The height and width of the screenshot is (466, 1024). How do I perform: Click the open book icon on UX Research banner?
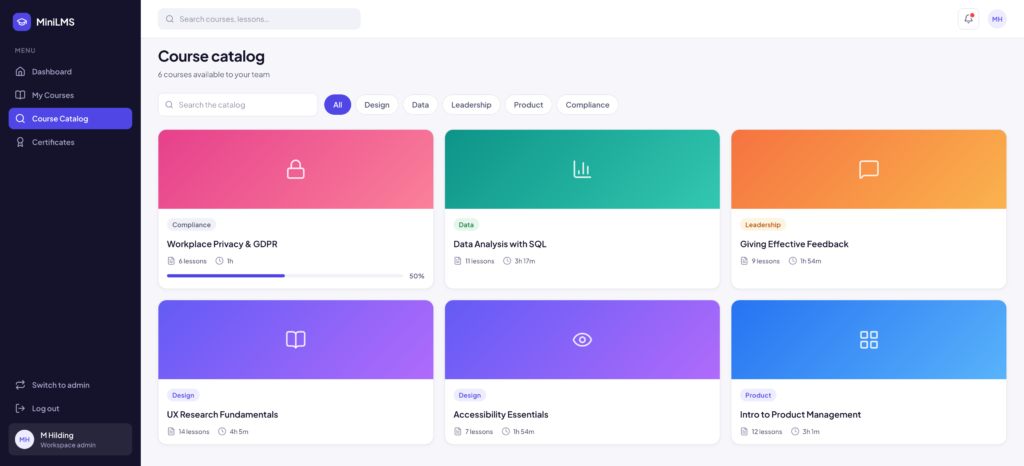click(x=296, y=339)
